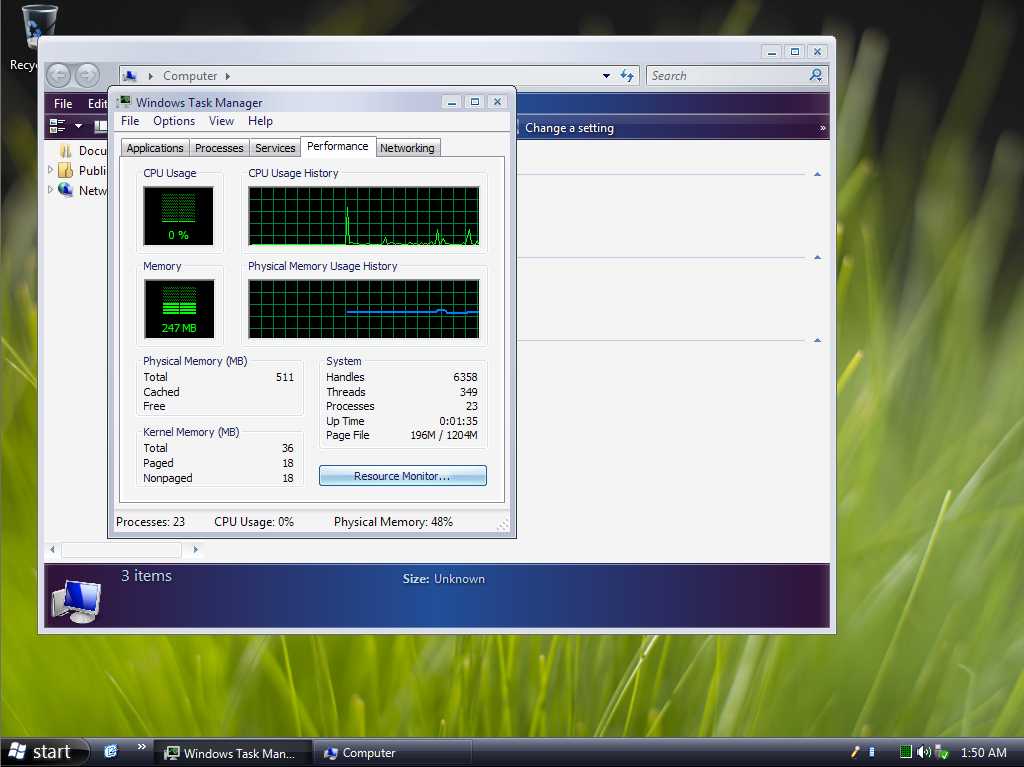The image size is (1024, 767).
Task: Click the Search box in Computer window
Action: 727,76
